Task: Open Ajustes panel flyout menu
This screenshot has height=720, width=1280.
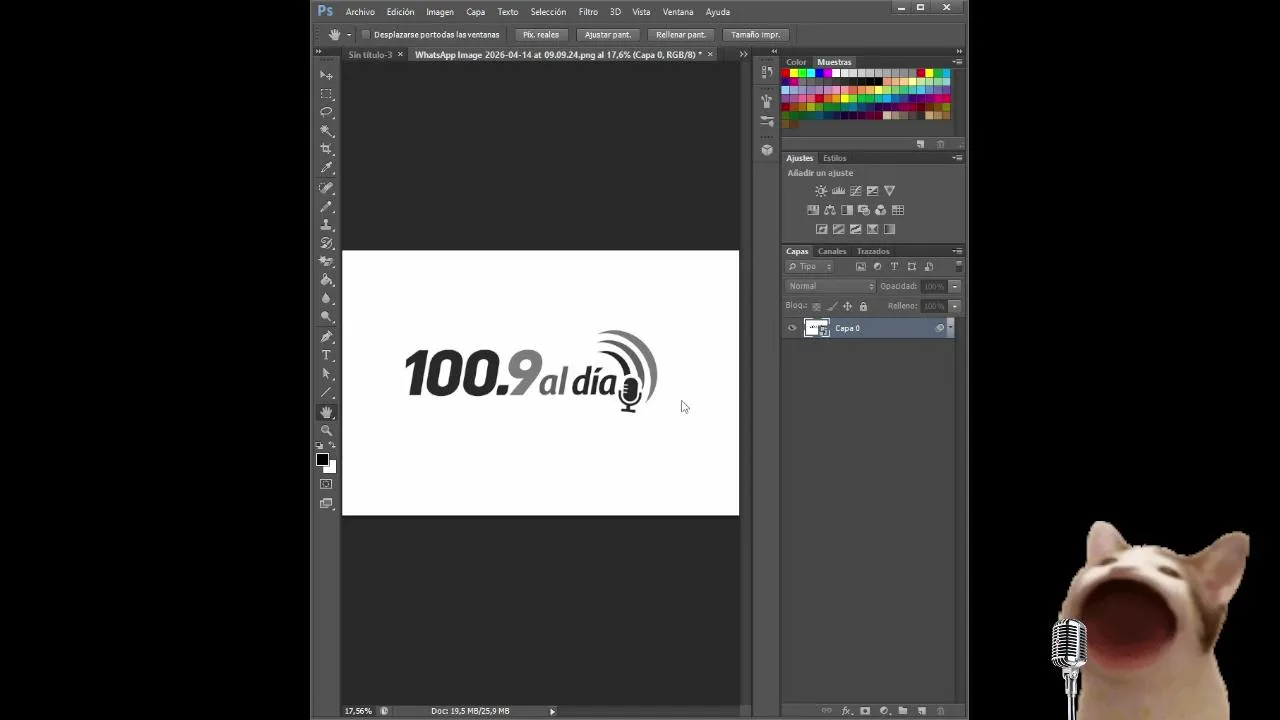Action: (957, 158)
